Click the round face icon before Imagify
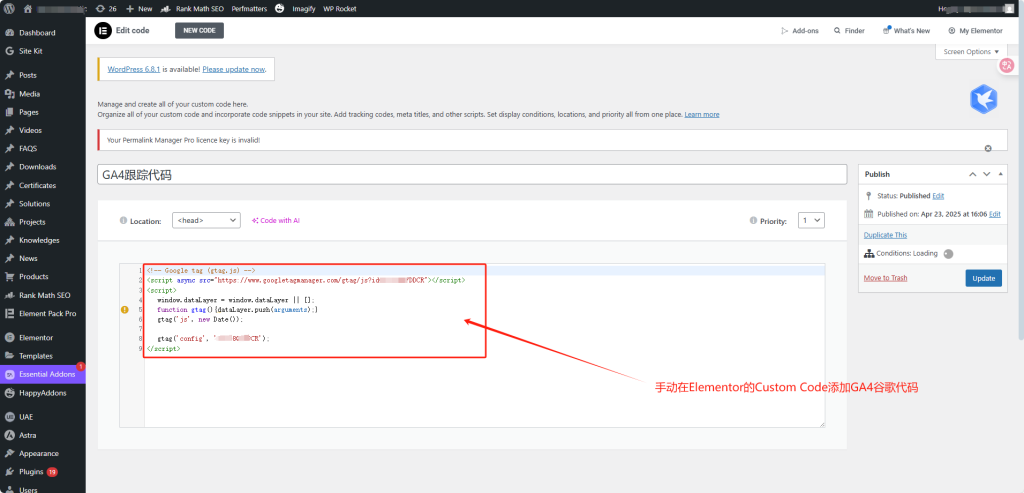The width and height of the screenshot is (1024, 493). pyautogui.click(x=280, y=9)
